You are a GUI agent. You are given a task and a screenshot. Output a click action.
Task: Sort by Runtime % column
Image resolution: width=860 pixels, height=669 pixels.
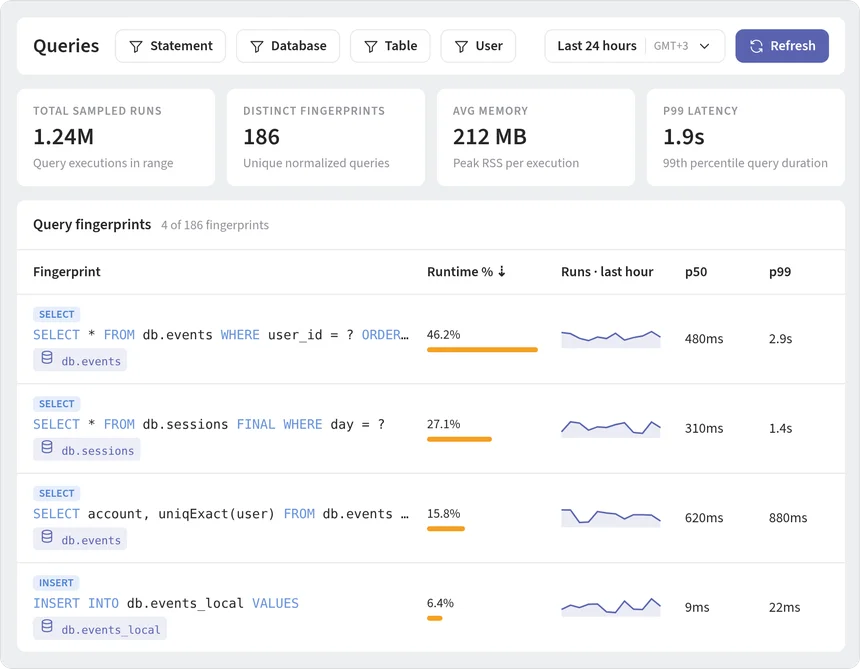tap(466, 271)
